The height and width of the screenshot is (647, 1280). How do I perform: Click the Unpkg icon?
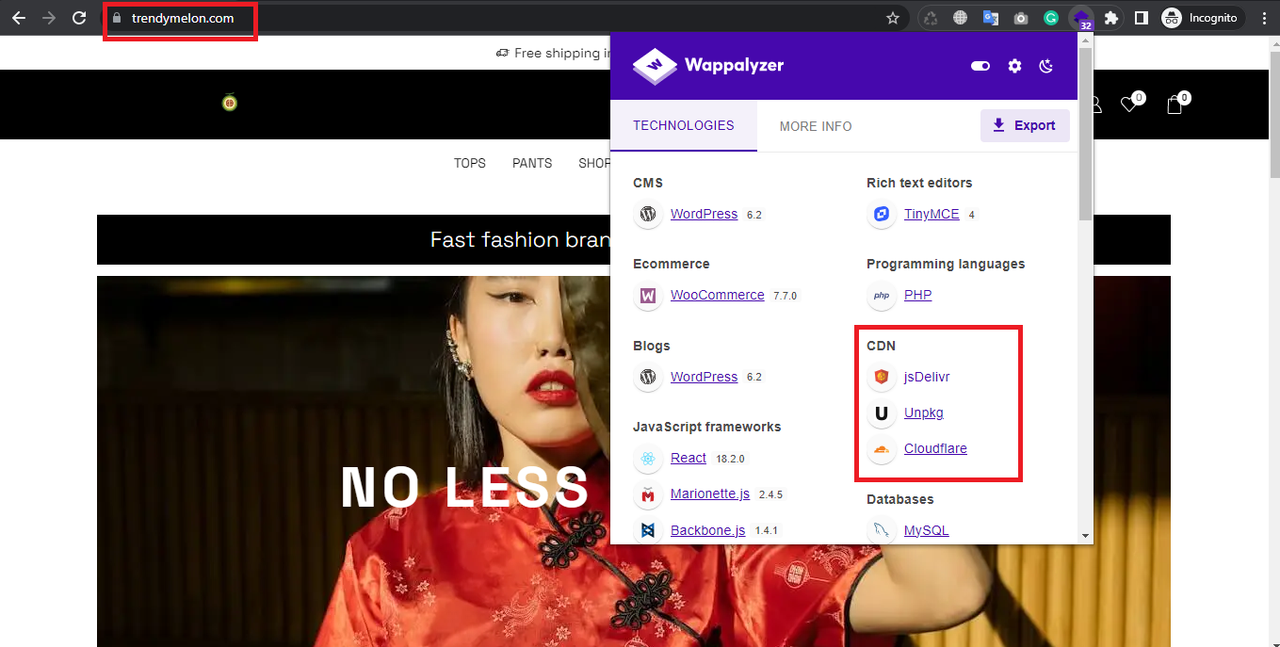881,413
